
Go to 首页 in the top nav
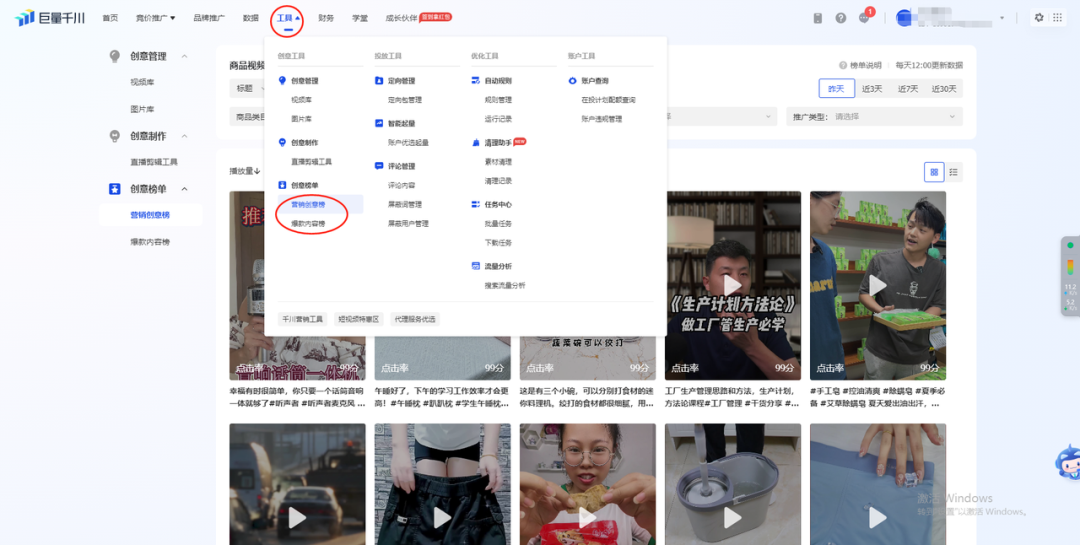(110, 18)
